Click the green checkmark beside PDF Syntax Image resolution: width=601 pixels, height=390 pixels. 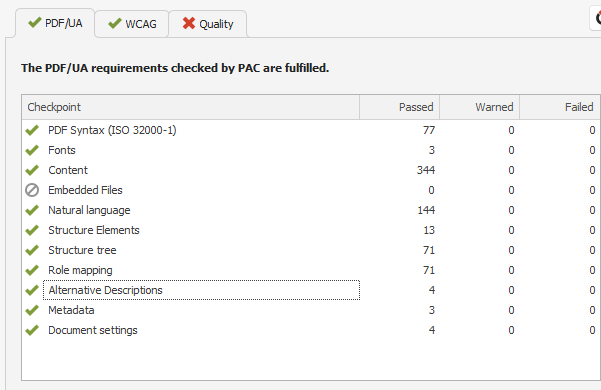point(32,130)
